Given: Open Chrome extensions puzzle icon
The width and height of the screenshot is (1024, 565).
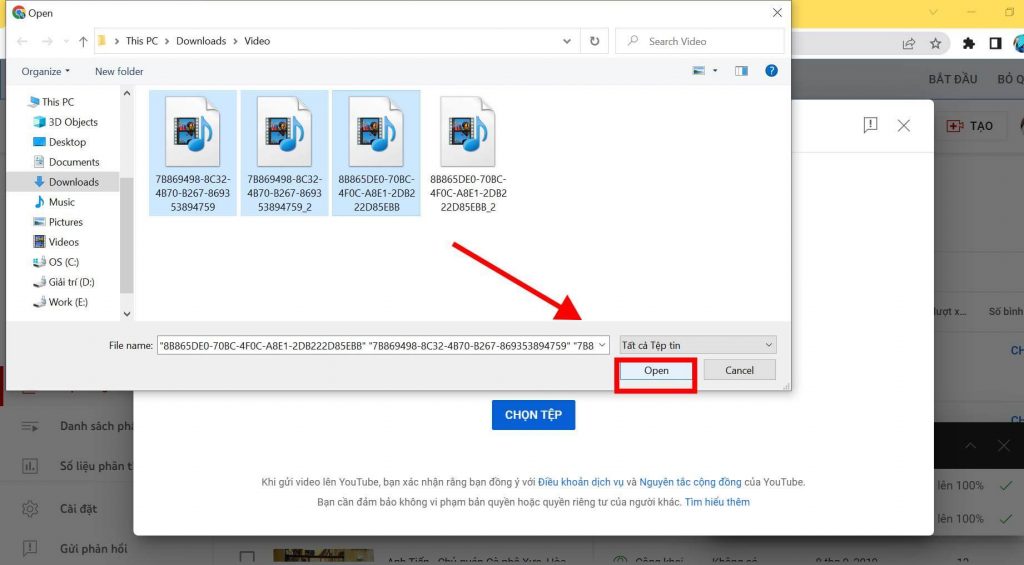Looking at the screenshot, I should pyautogui.click(x=968, y=43).
